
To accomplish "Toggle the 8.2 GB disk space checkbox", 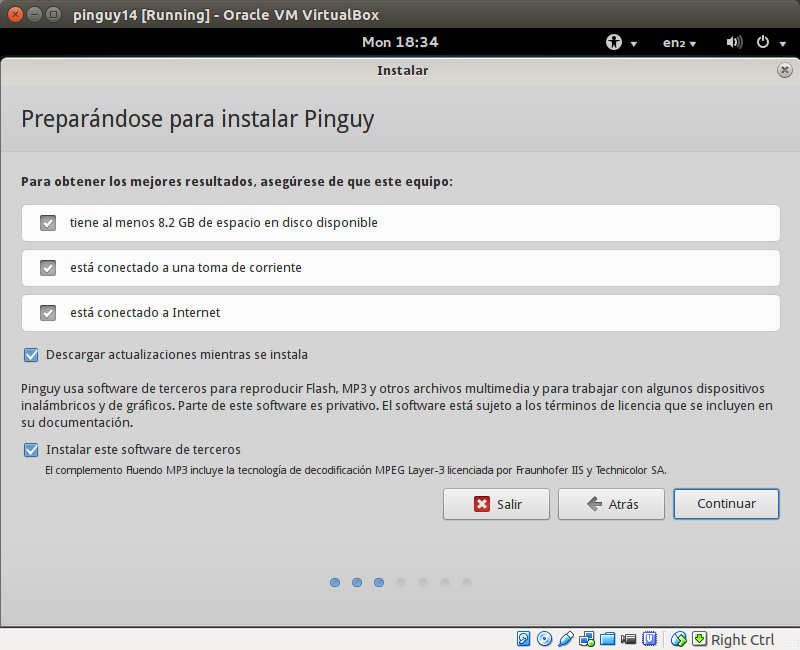I will click(48, 223).
